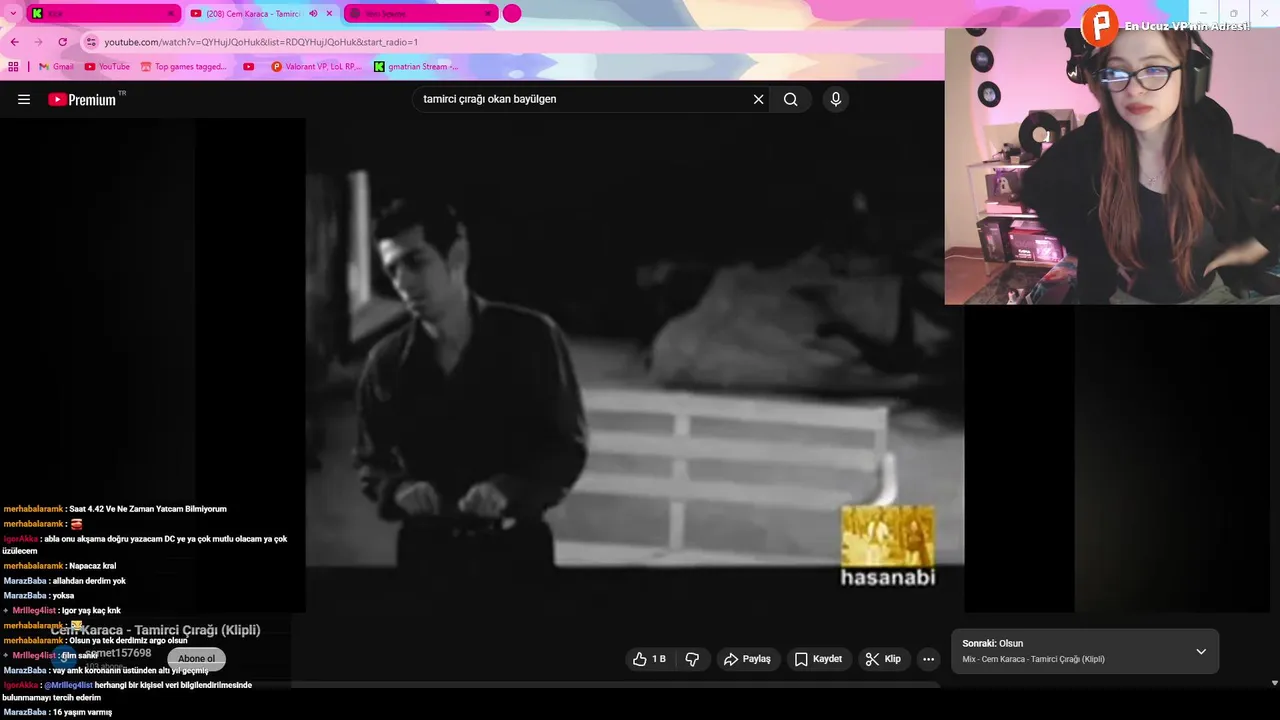Viewport: 1280px width, 720px height.
Task: Open more actions three-dot menu
Action: [x=928, y=659]
